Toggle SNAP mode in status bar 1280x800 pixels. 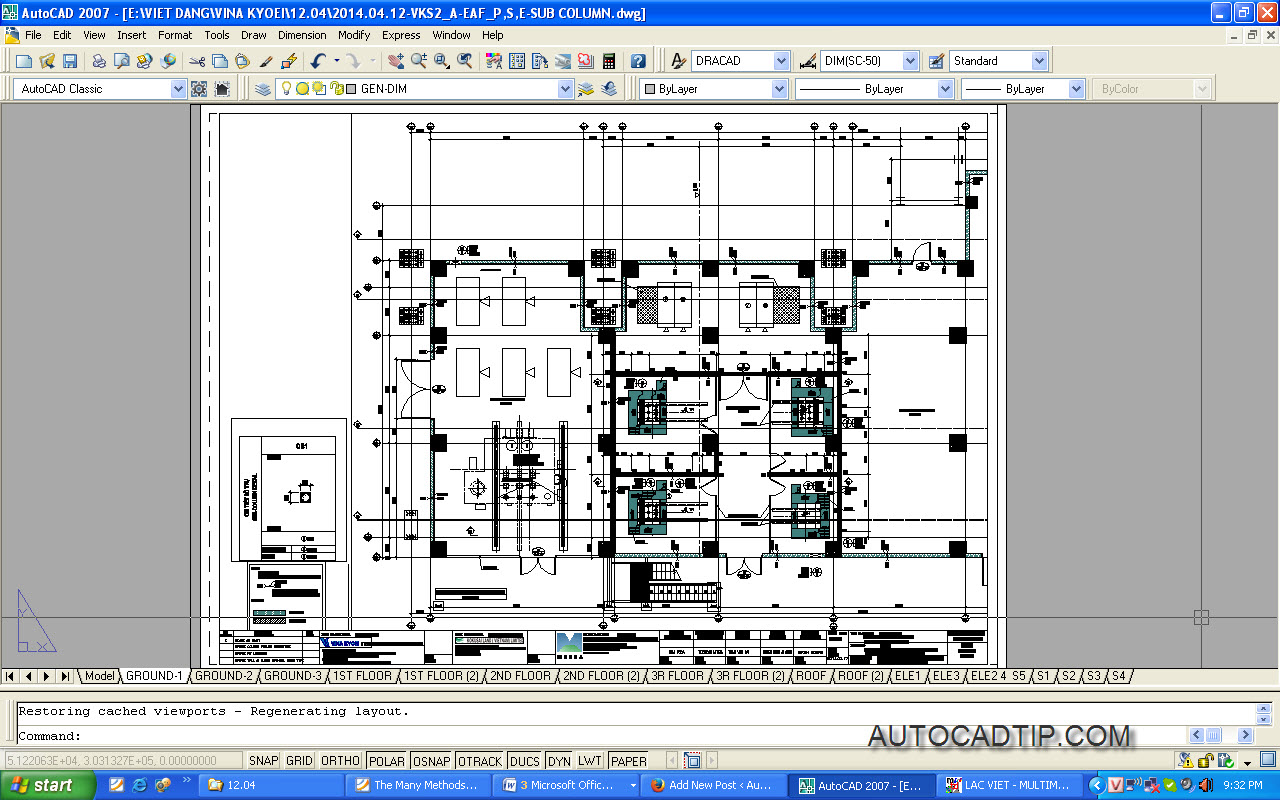pos(264,761)
